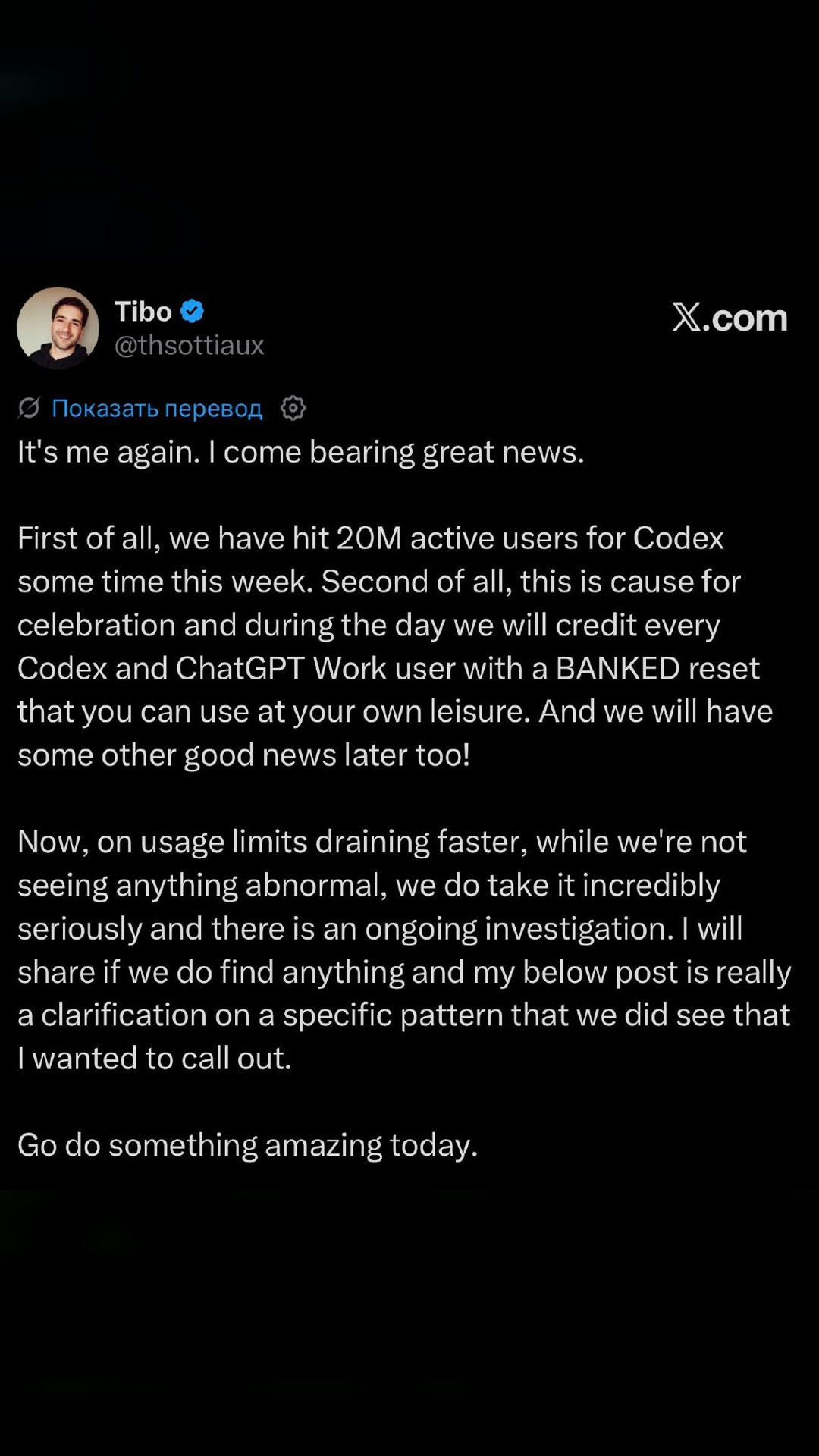
Task: Open Tibo's profile picture
Action: click(58, 328)
